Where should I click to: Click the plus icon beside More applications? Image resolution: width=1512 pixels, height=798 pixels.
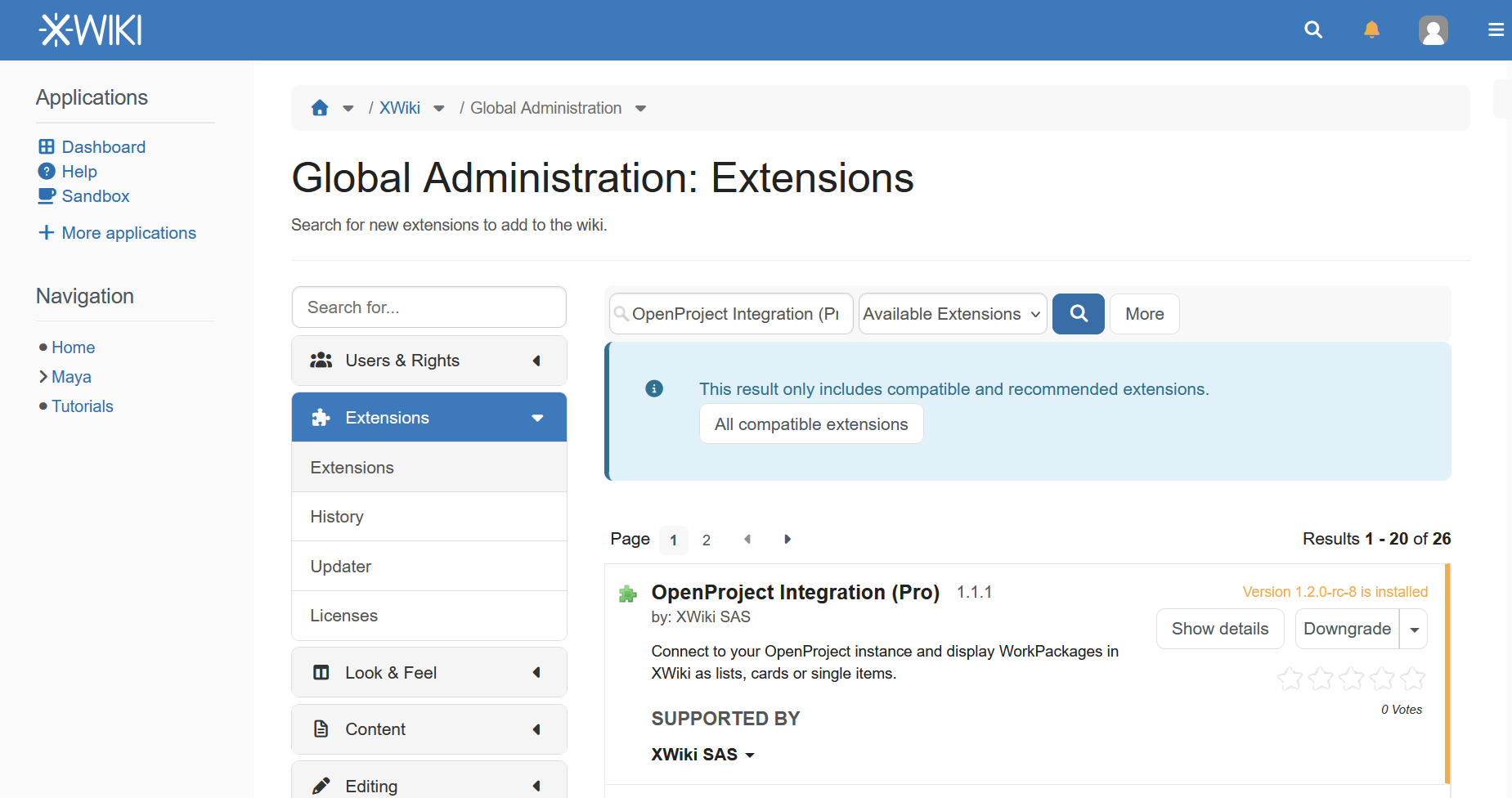coord(47,233)
